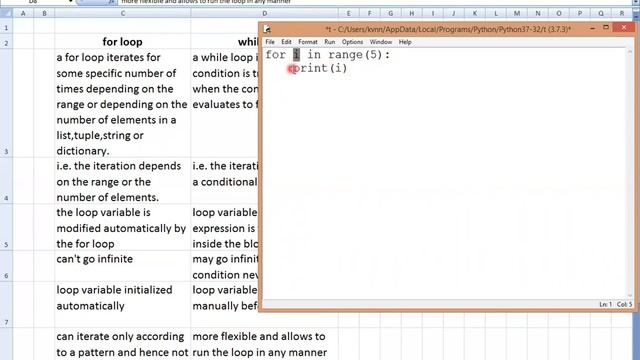Open the File menu in IDLE

tap(270, 42)
